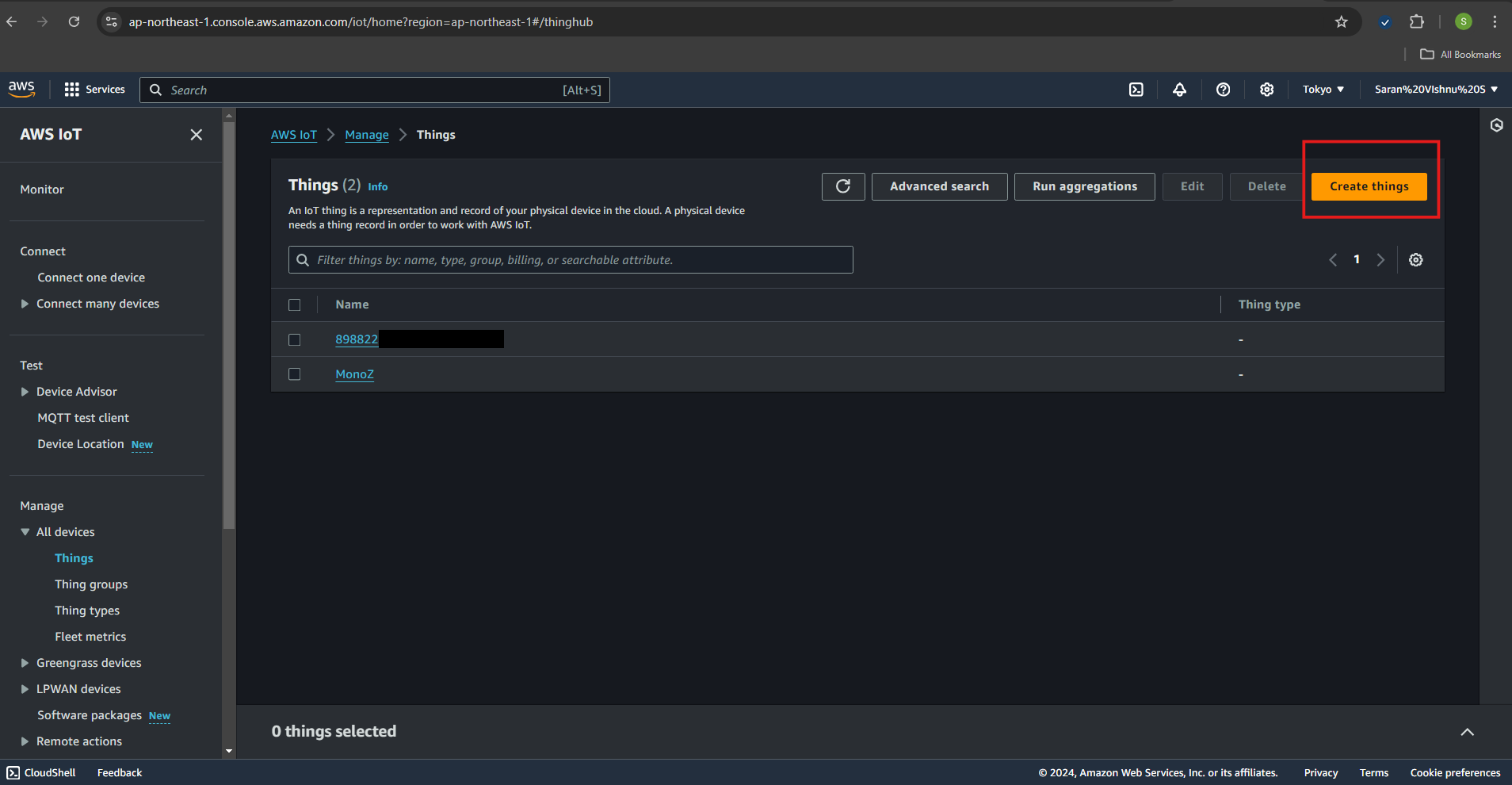The image size is (1512, 785).
Task: Expand Greengrass devices
Action: (x=25, y=663)
